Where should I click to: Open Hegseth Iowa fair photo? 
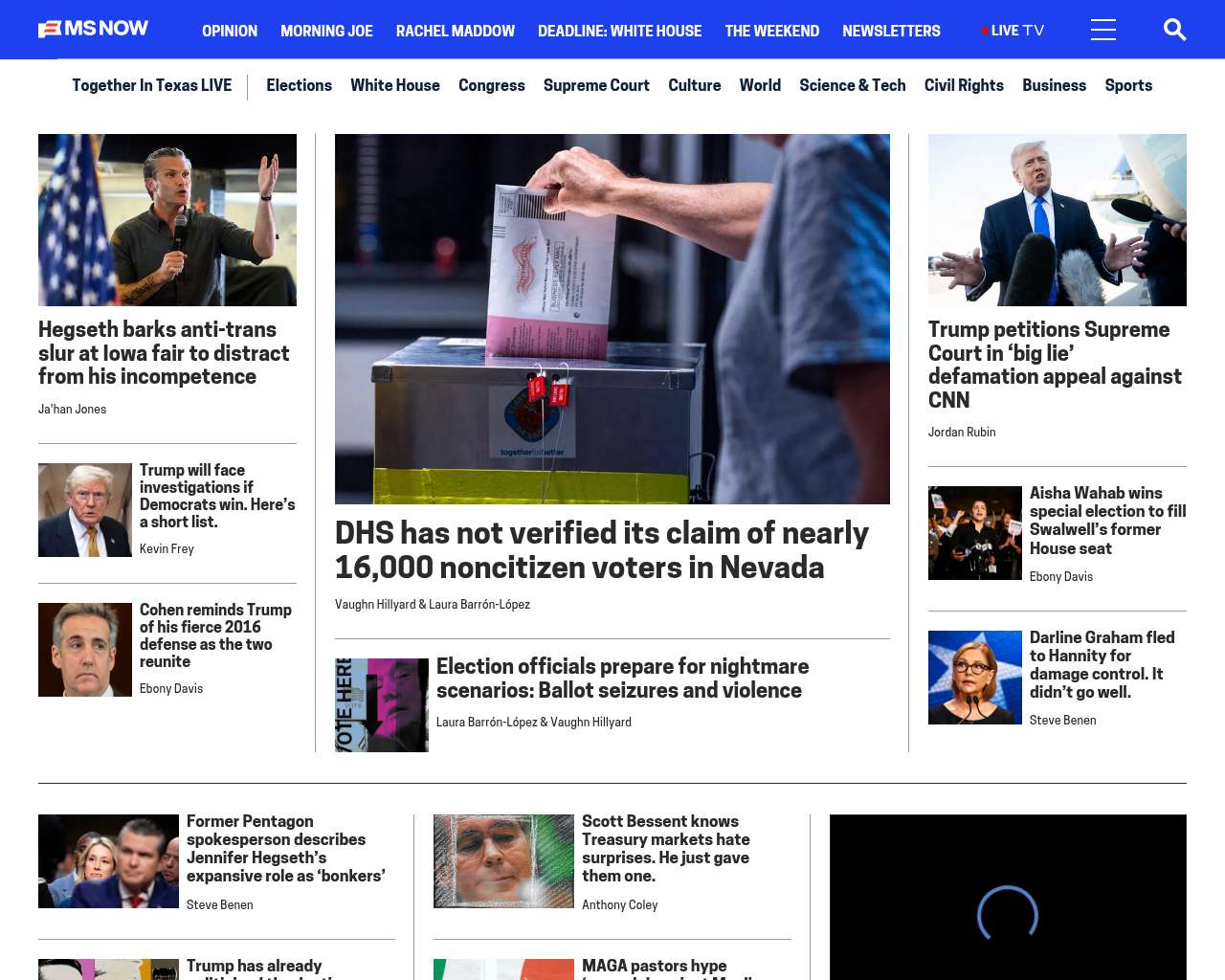167,220
